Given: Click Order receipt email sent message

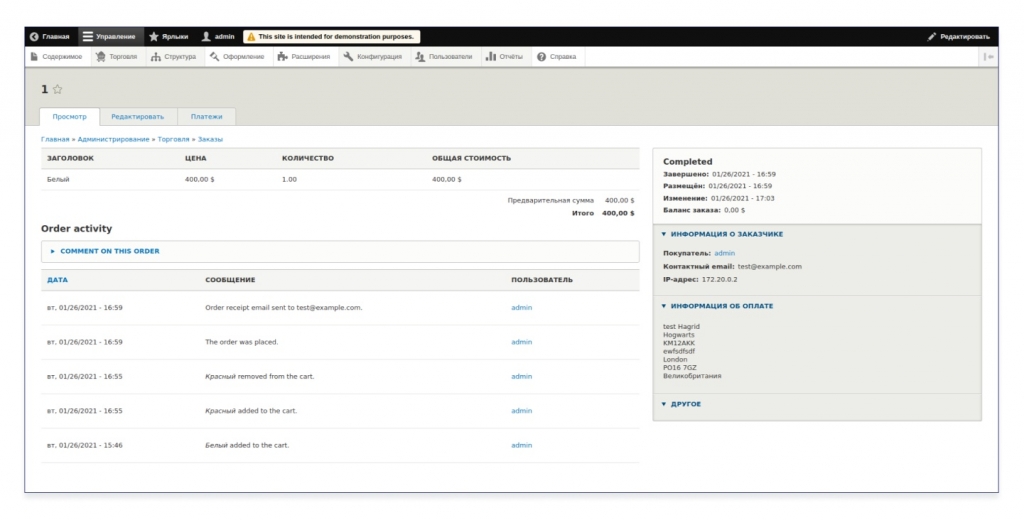Looking at the screenshot, I should (283, 308).
